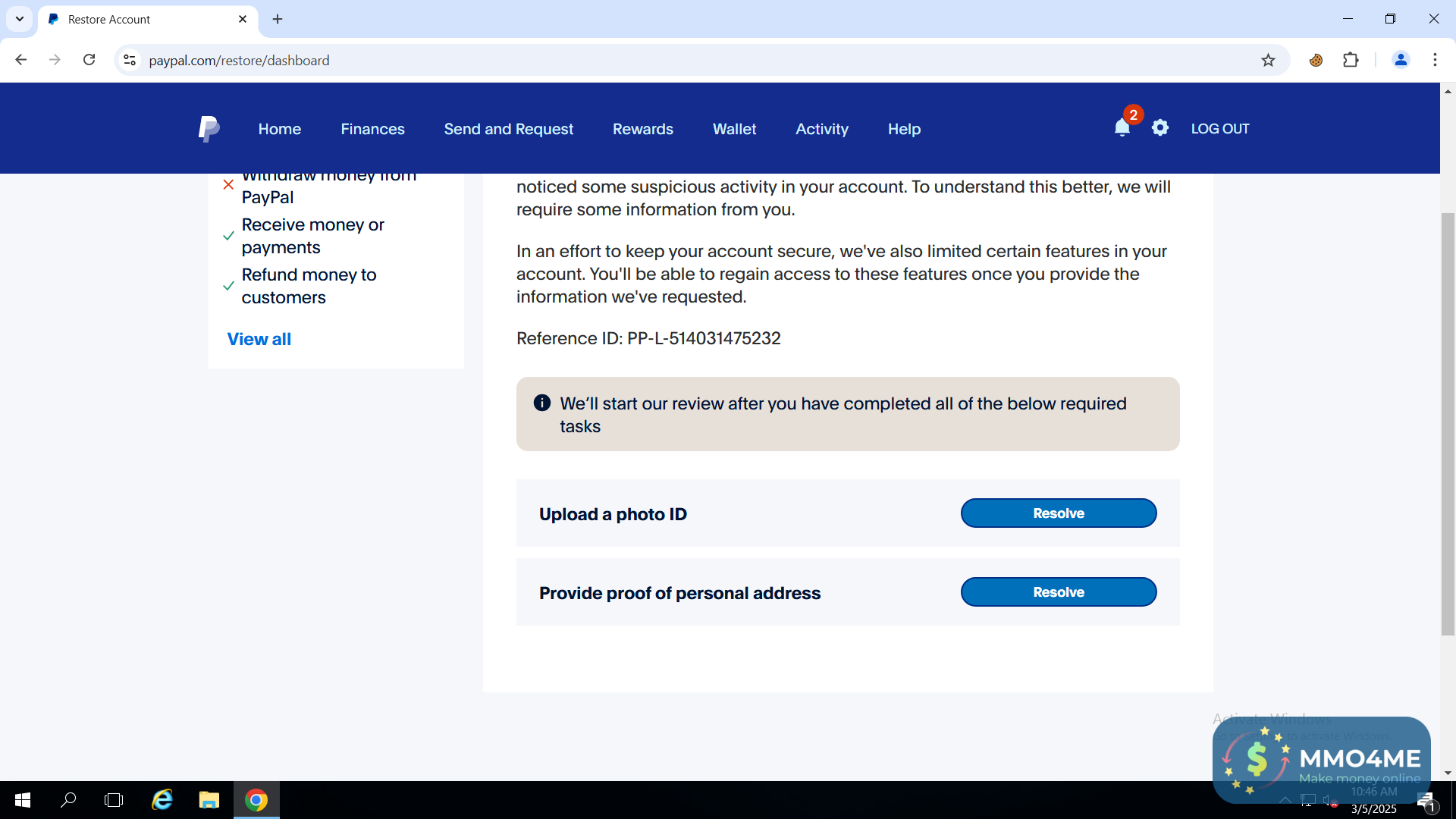Click the cookie extension icon
This screenshot has height=819, width=1456.
pyautogui.click(x=1316, y=60)
